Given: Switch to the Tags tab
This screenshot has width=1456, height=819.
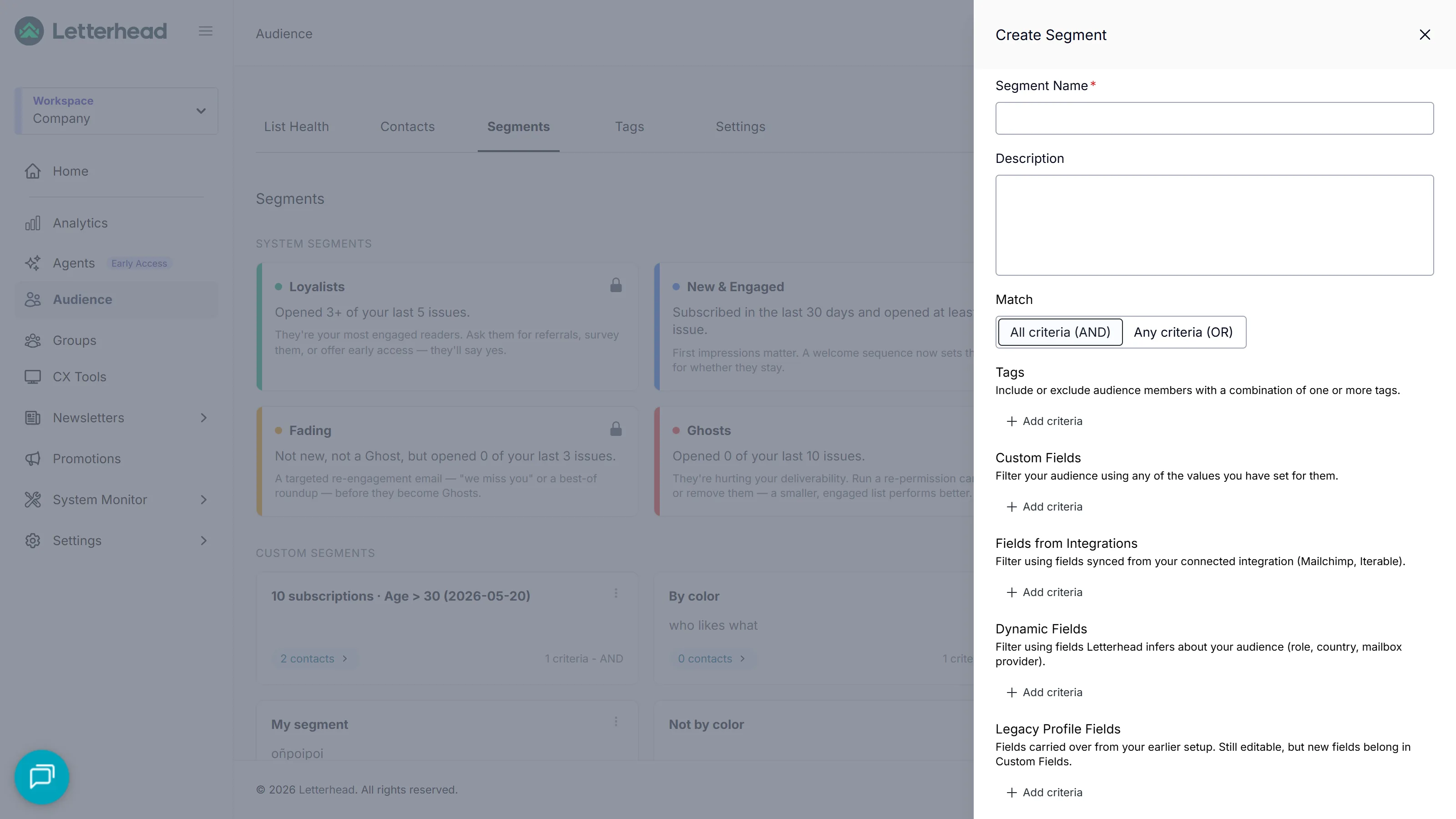Looking at the screenshot, I should click(x=630, y=126).
